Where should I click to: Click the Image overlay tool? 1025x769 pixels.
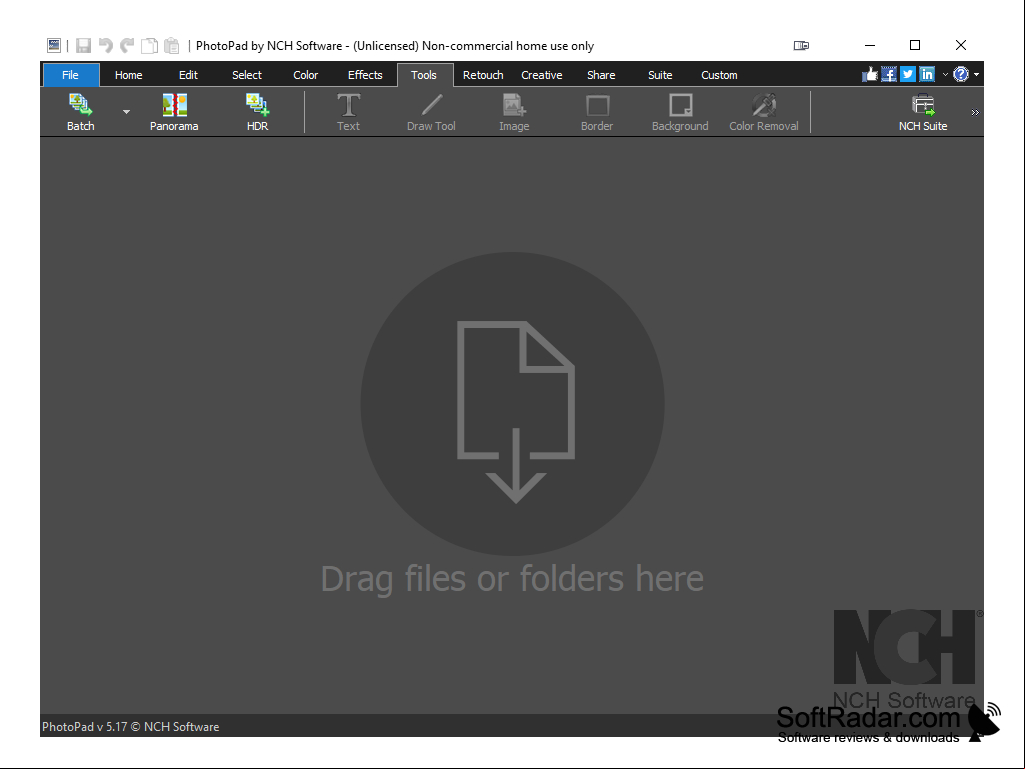514,112
